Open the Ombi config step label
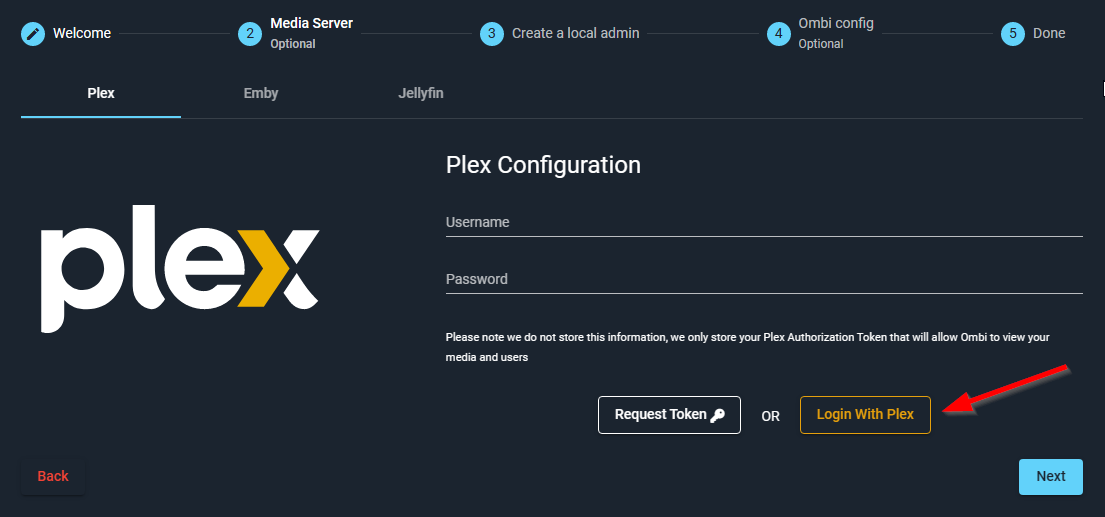This screenshot has height=517, width=1105. 835,24
